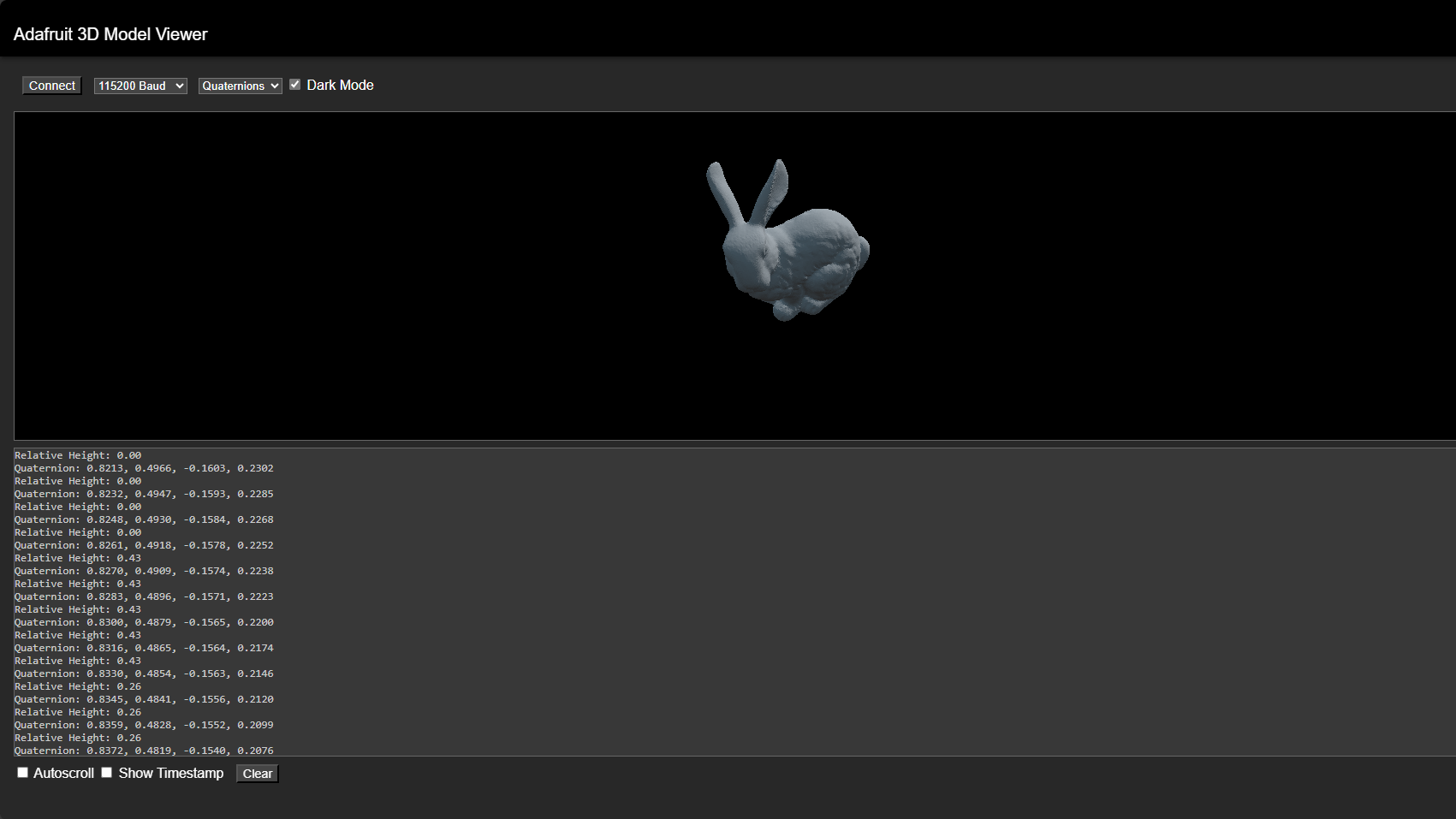Click the Quaternion line starting with 0.8261
The height and width of the screenshot is (819, 1456).
click(x=144, y=545)
